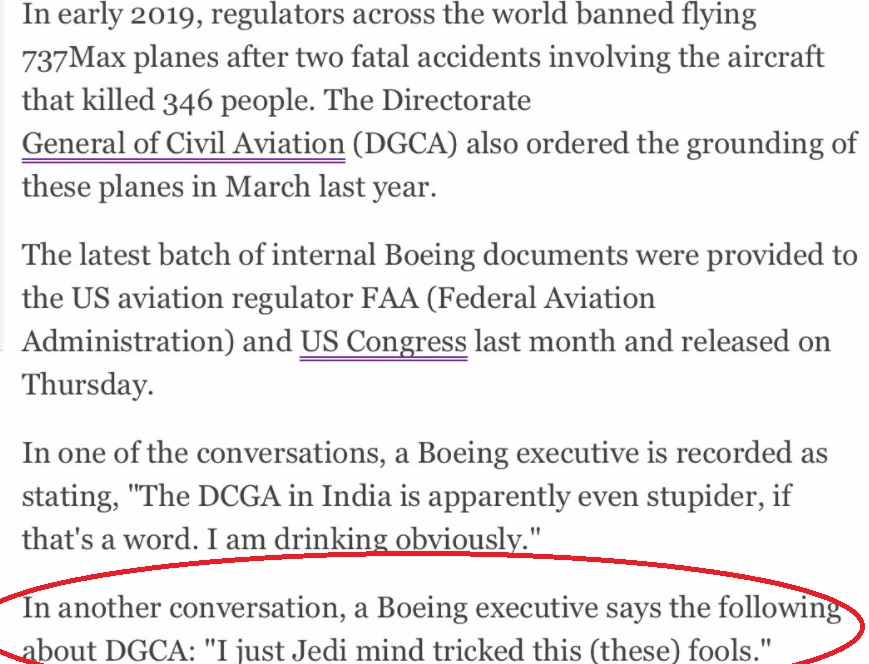The width and height of the screenshot is (869, 664).
Task: Click the '737Max' word in the article
Action: 74,58
